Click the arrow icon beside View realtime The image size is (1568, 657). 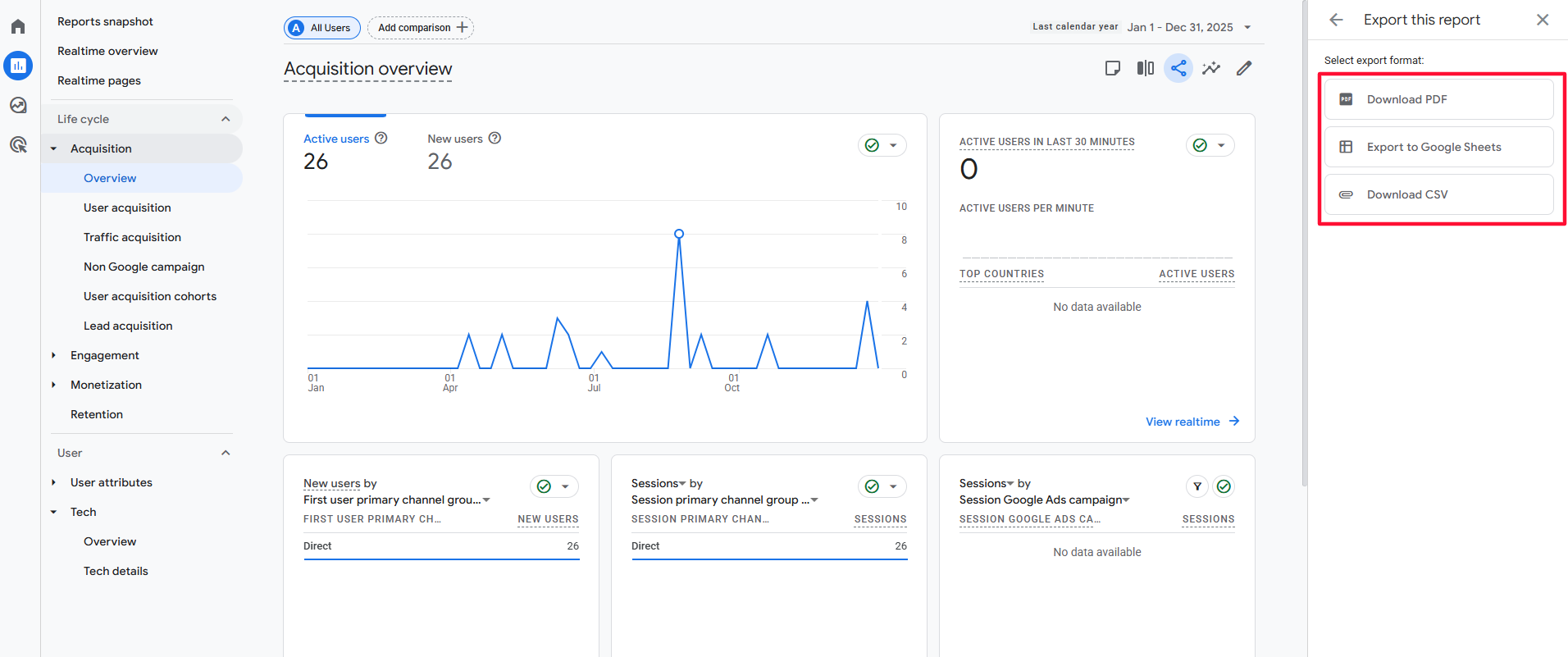1234,421
